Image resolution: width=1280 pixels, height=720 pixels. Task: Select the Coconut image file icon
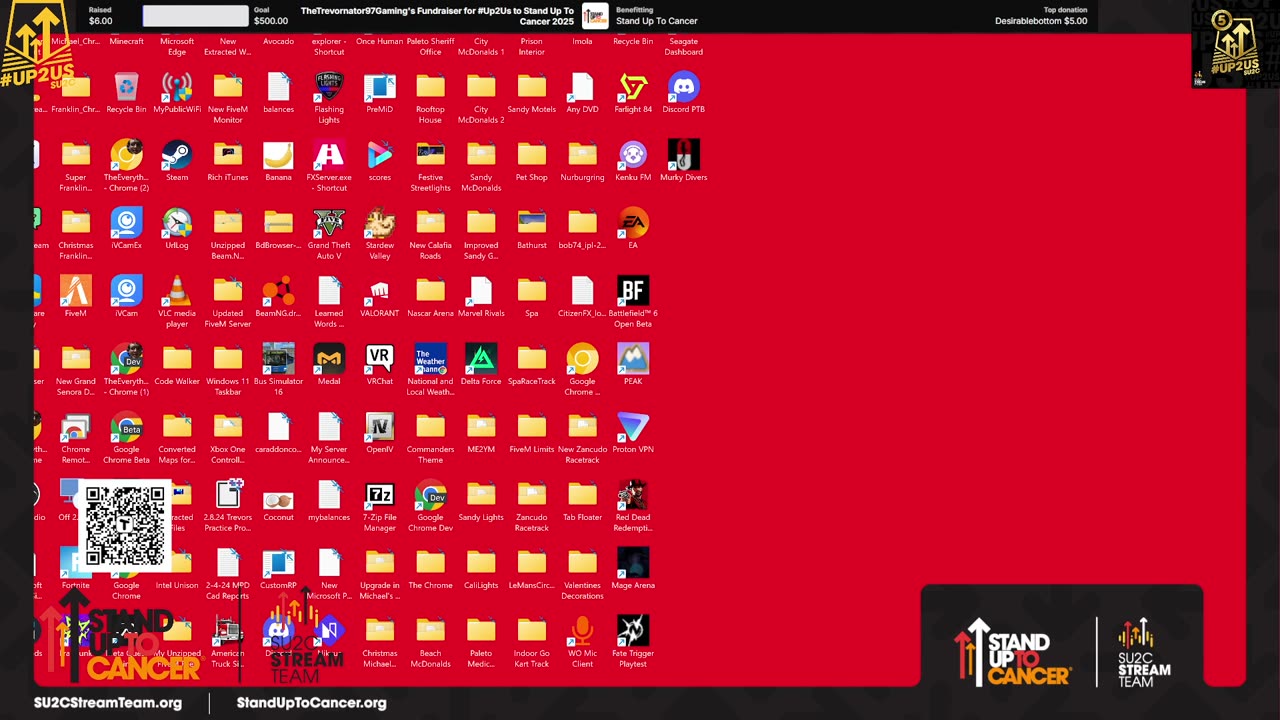(278, 501)
